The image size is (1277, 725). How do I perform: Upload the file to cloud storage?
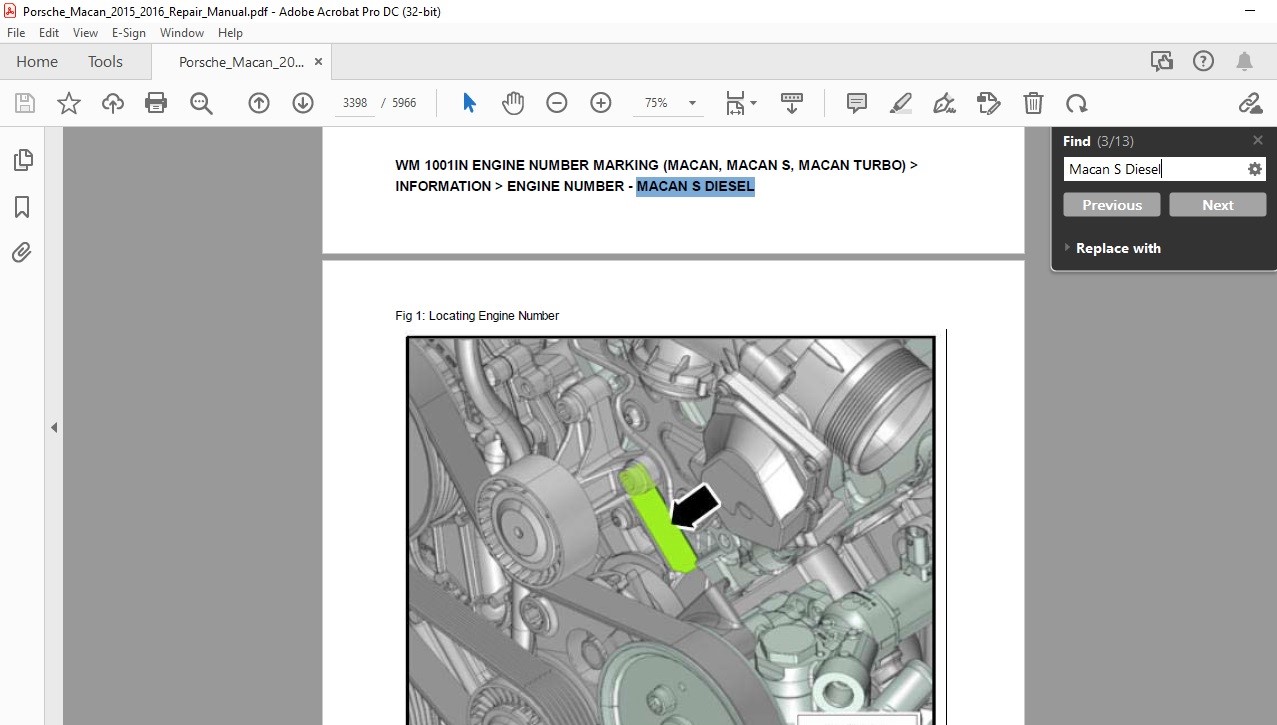pyautogui.click(x=112, y=103)
